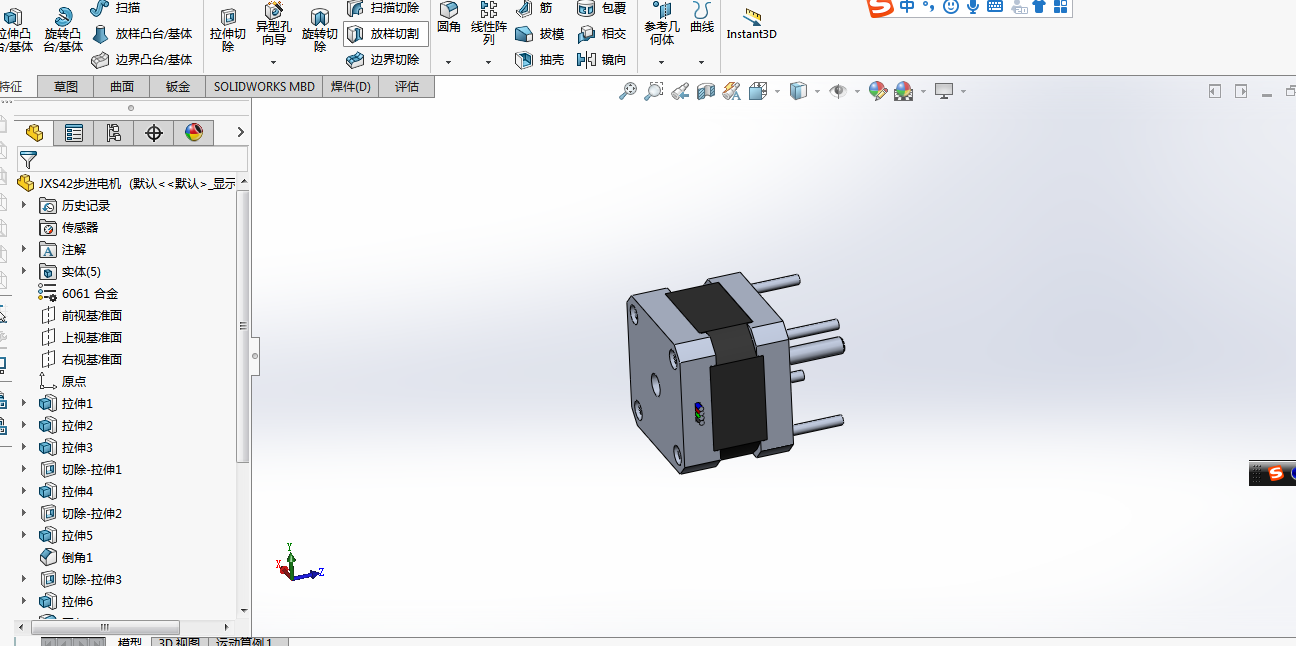Go to previous view

(x=680, y=91)
